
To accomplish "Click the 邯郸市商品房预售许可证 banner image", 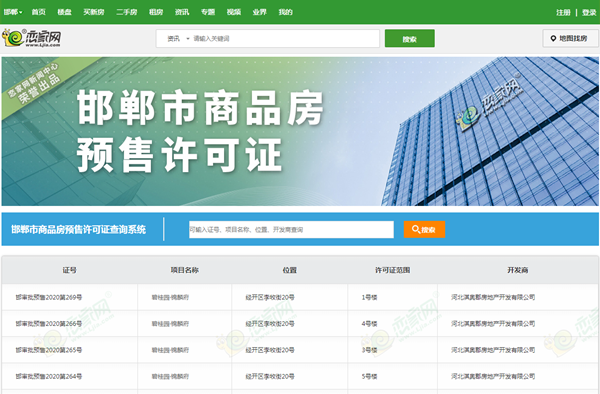I will point(300,131).
